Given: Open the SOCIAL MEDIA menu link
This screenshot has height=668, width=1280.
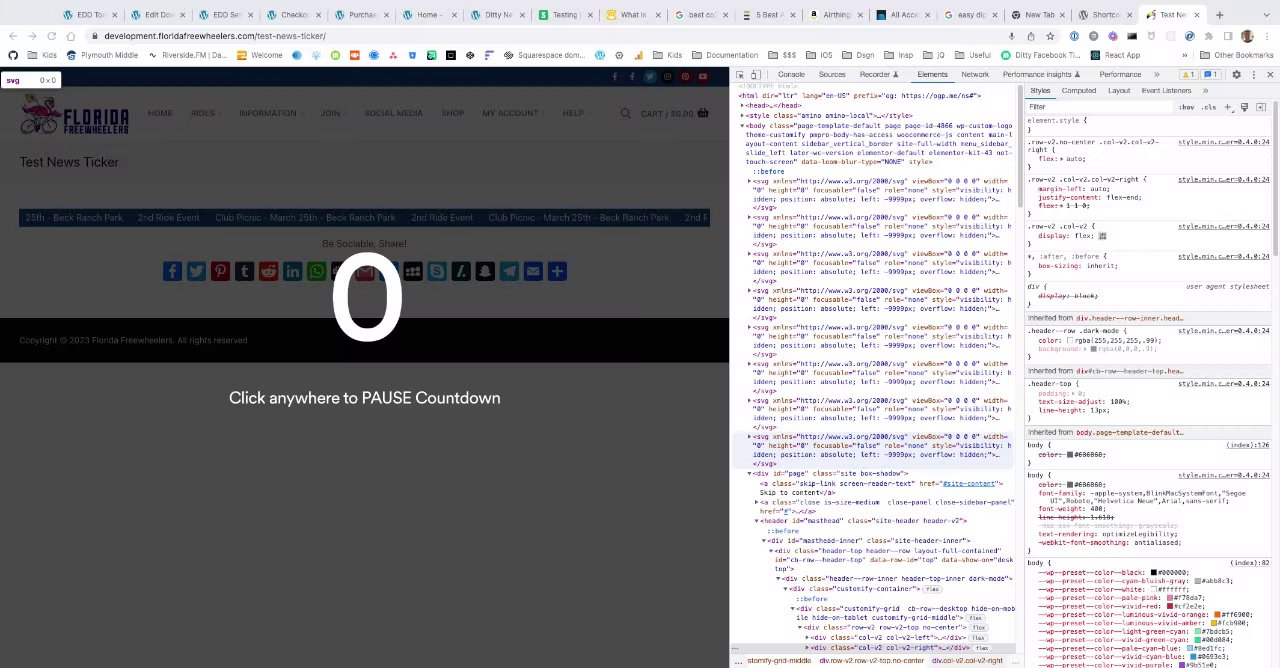Looking at the screenshot, I should tap(393, 113).
